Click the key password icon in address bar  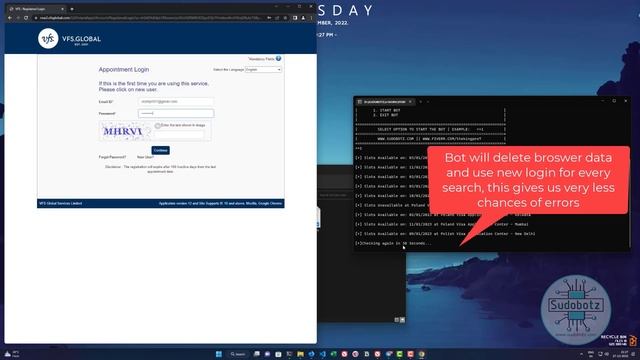(x=269, y=18)
